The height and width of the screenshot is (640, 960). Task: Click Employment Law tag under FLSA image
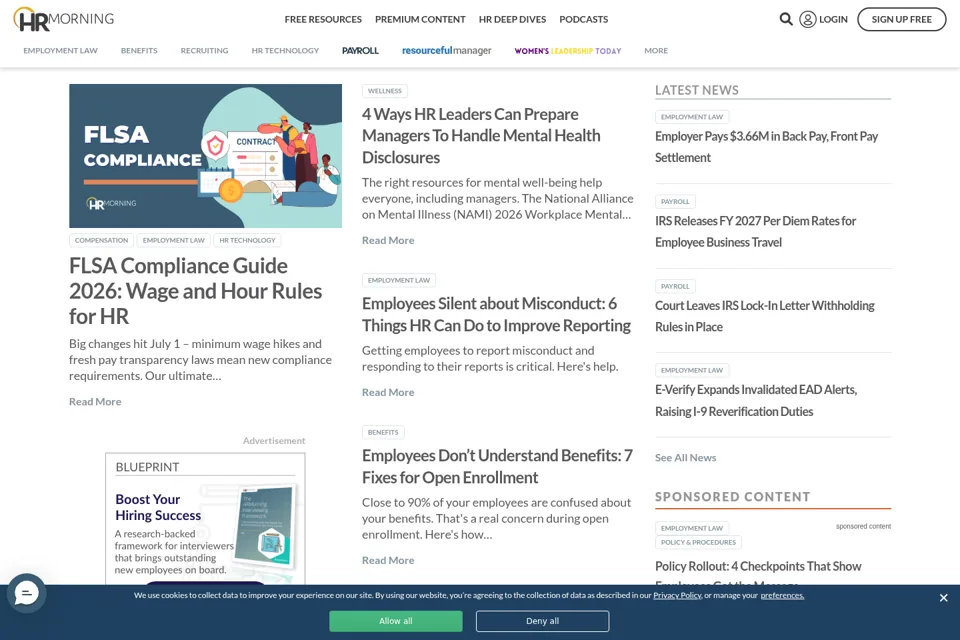[x=174, y=240]
